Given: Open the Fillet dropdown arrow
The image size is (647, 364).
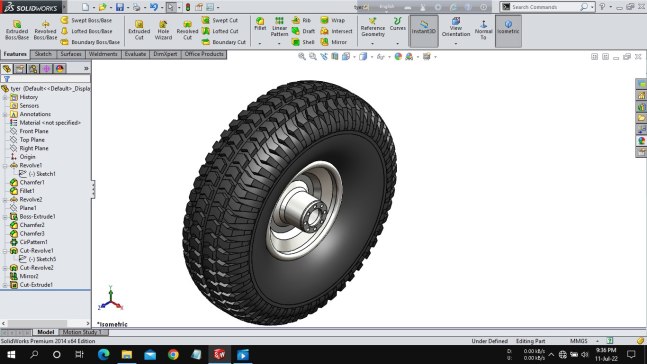Looking at the screenshot, I should pos(260,43).
